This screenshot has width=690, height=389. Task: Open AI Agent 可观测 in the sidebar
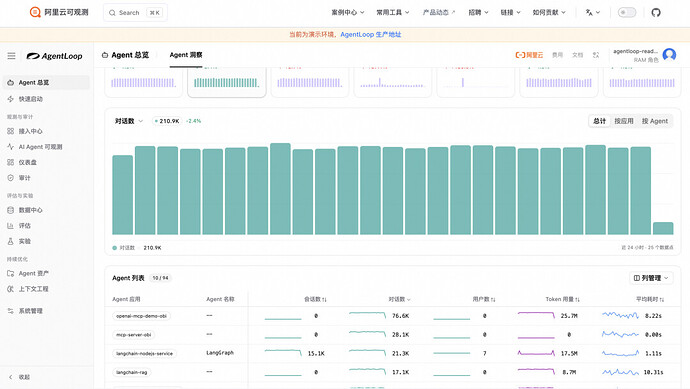[46, 147]
